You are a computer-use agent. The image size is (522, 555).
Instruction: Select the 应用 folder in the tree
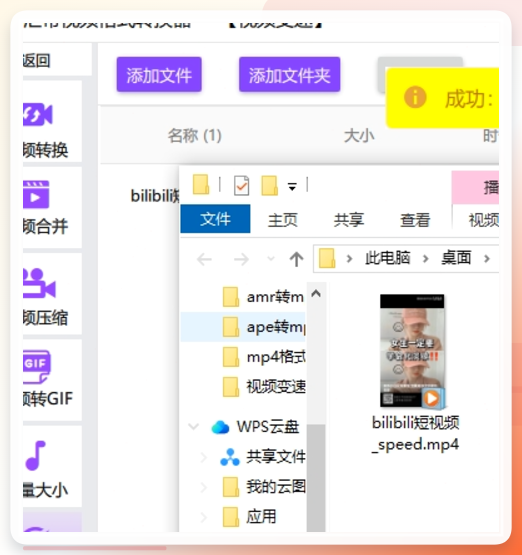click(x=261, y=517)
